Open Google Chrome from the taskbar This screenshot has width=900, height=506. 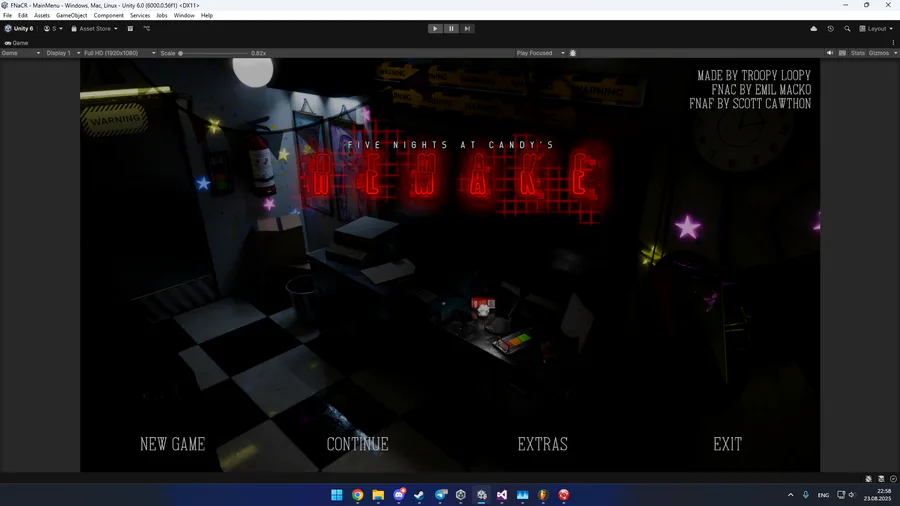(x=358, y=495)
